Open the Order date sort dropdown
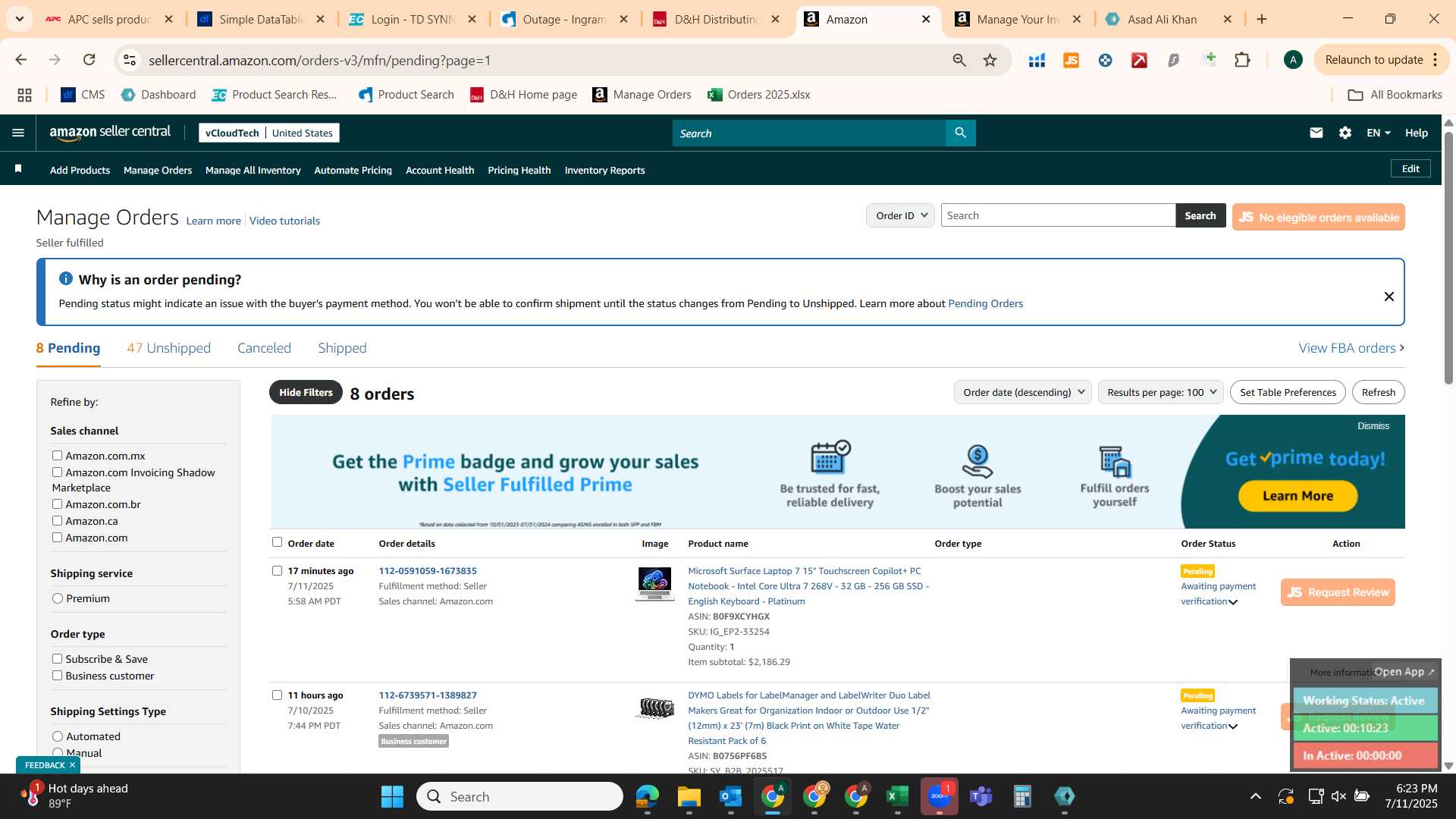The height and width of the screenshot is (819, 1456). [1022, 392]
